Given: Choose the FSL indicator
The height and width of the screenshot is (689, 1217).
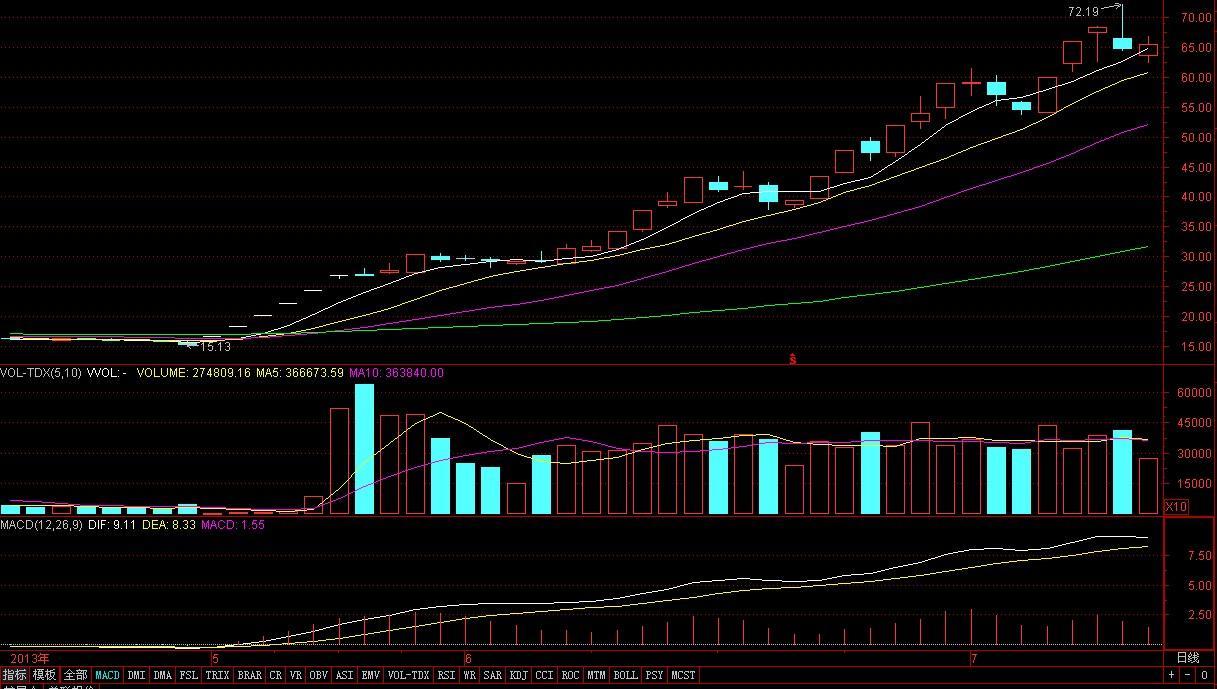Looking at the screenshot, I should point(188,675).
